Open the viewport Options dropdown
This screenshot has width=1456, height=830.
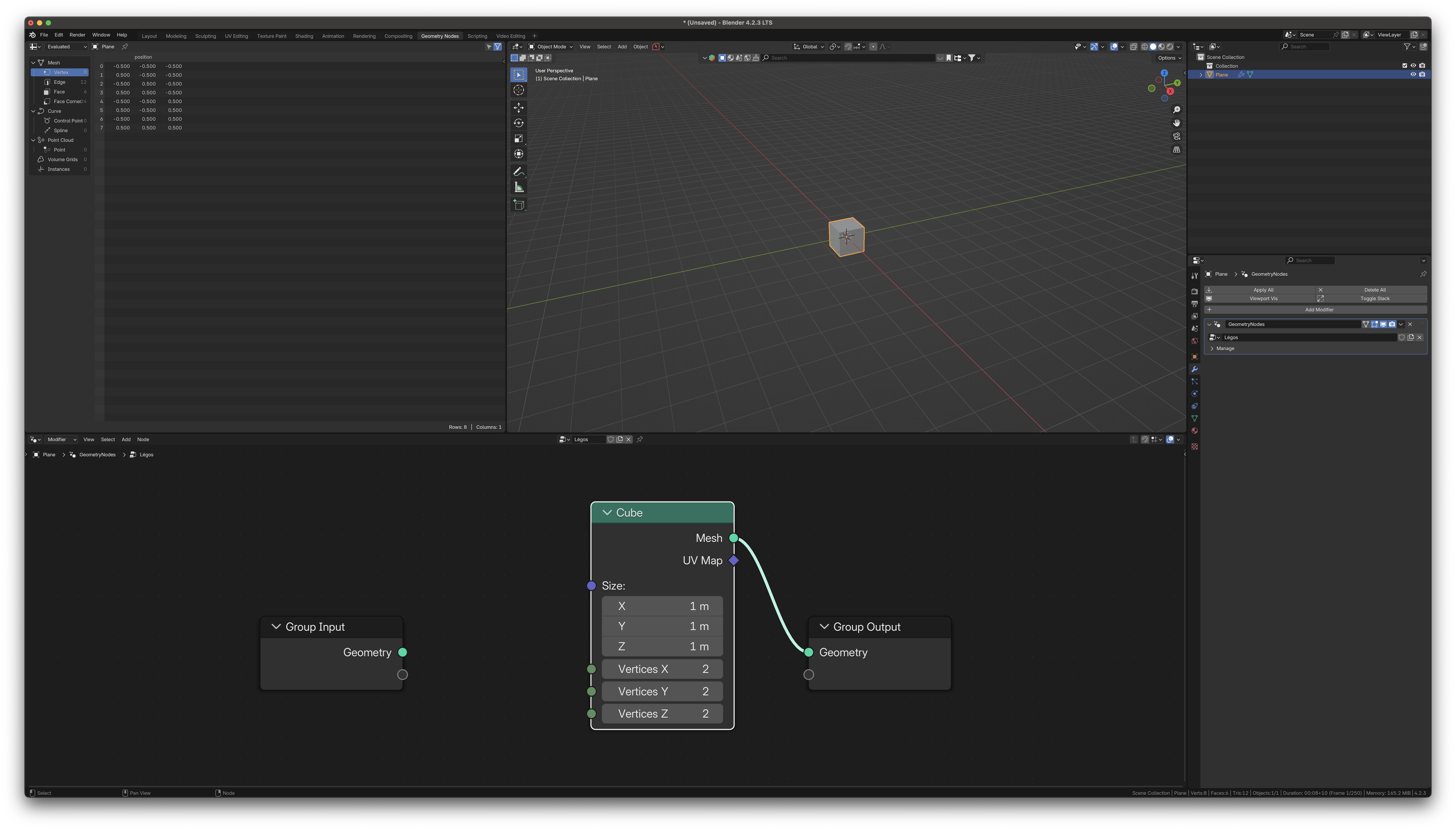(x=1169, y=58)
